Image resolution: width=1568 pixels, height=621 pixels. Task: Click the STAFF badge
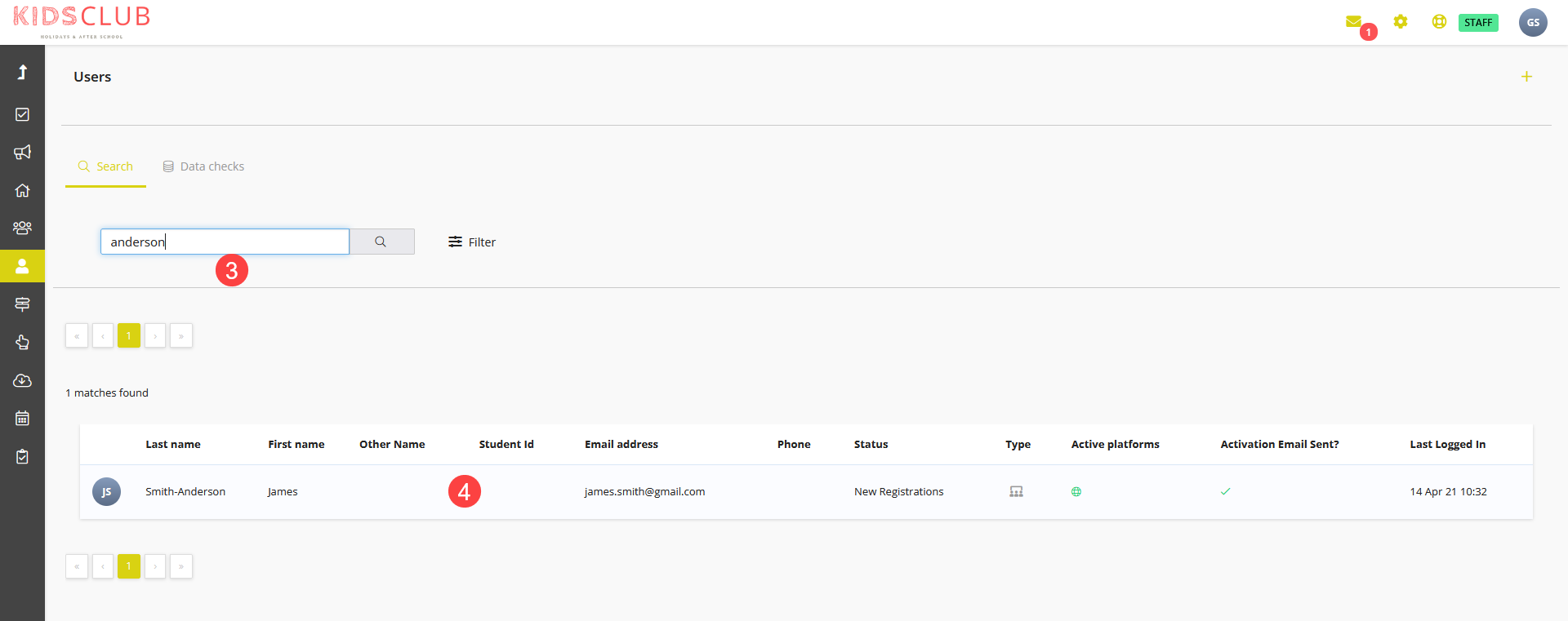[1478, 23]
